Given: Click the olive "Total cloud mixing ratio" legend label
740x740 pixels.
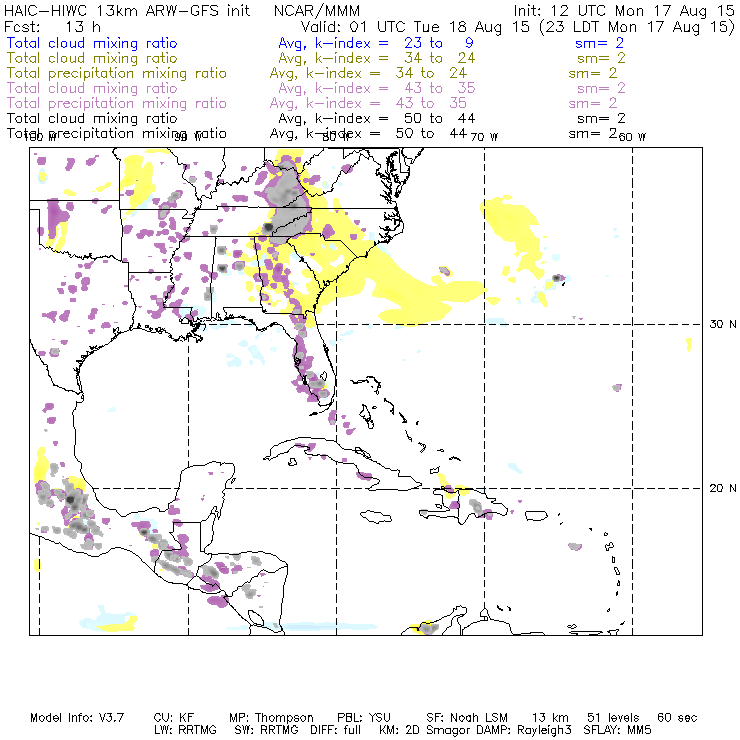Looking at the screenshot, I should [92, 58].
